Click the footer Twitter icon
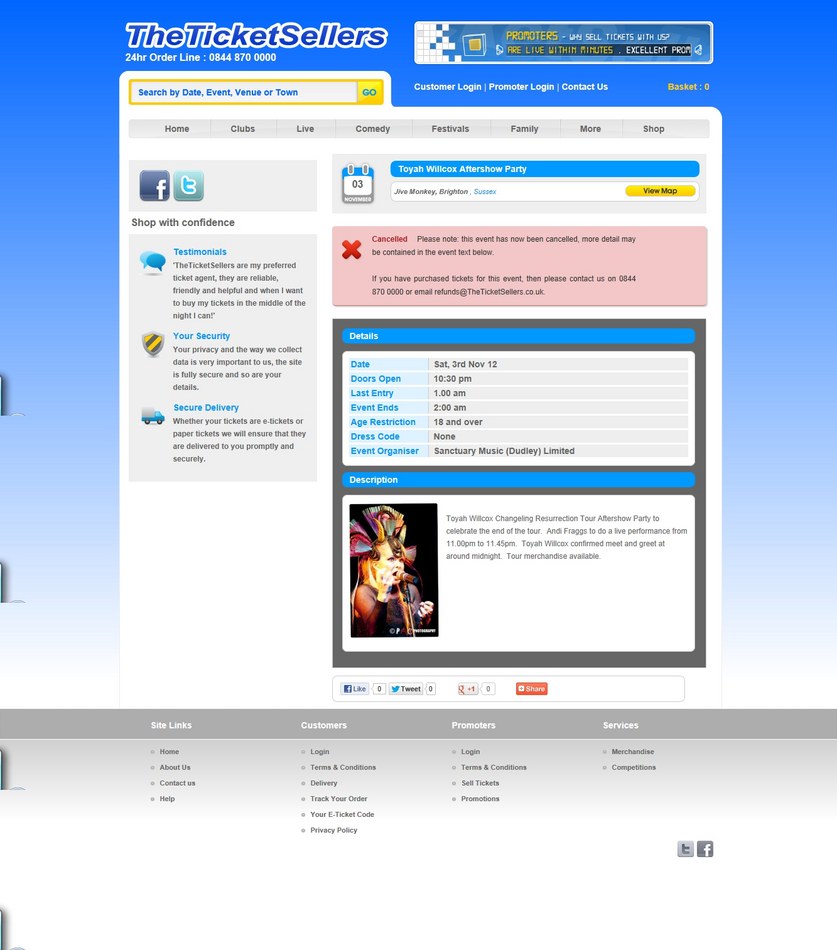The height and width of the screenshot is (950, 837). 685,849
